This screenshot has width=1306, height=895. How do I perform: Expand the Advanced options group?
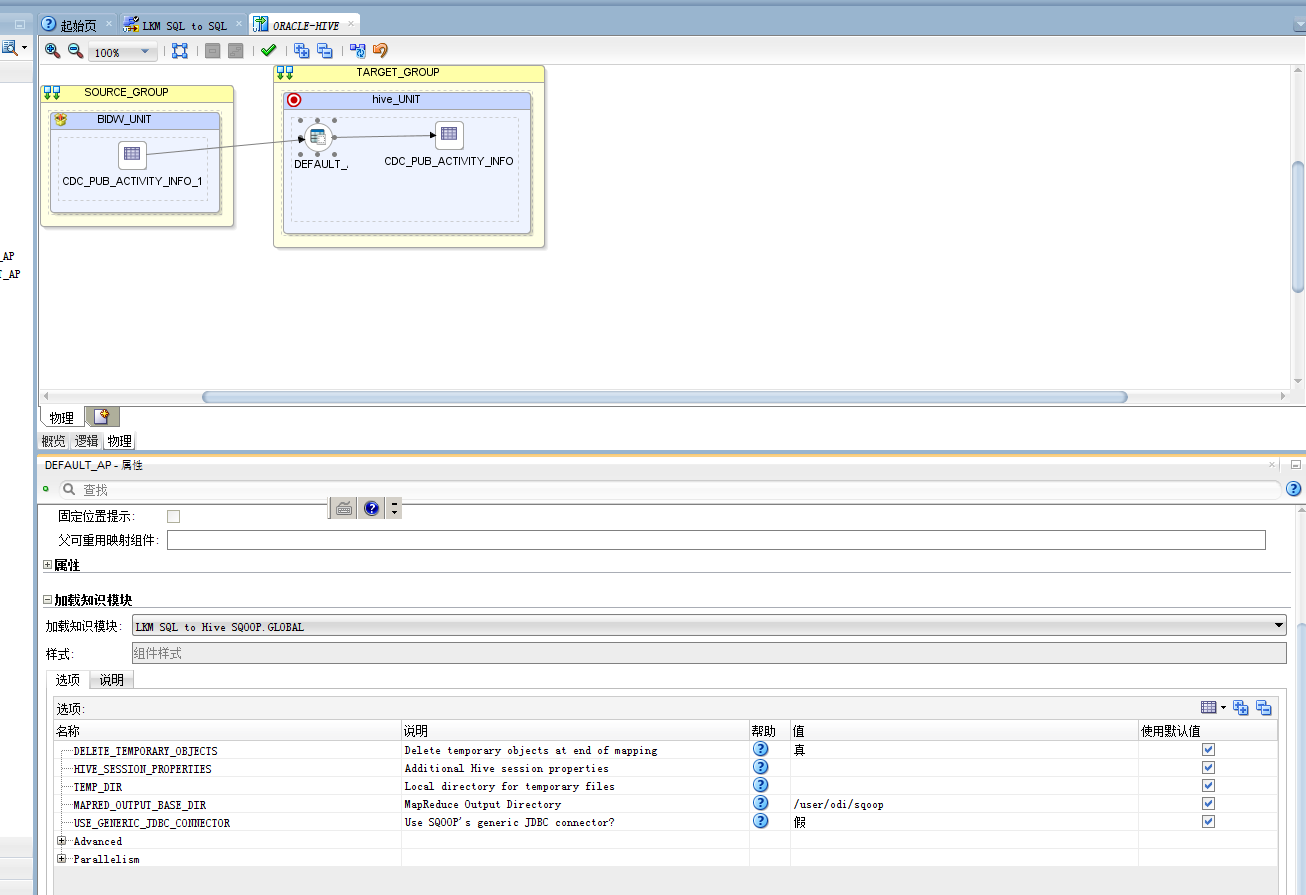click(x=62, y=841)
